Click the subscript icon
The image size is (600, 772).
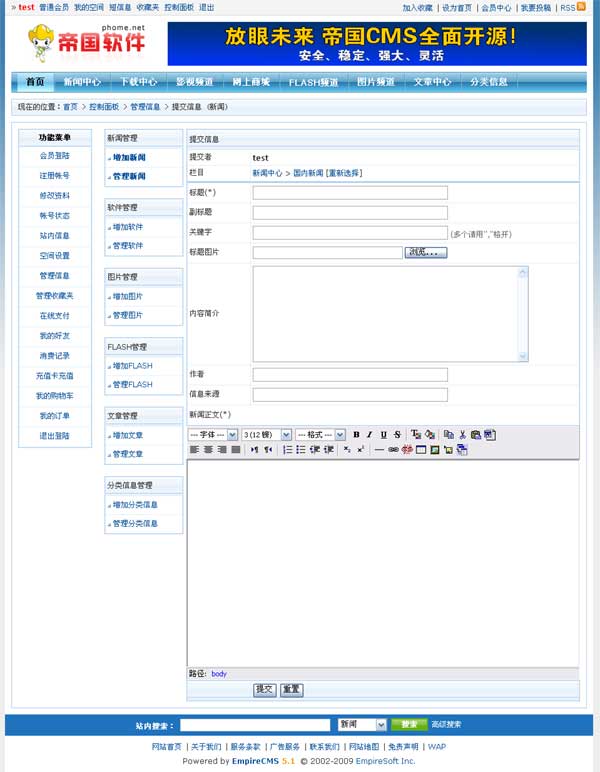coord(346,450)
